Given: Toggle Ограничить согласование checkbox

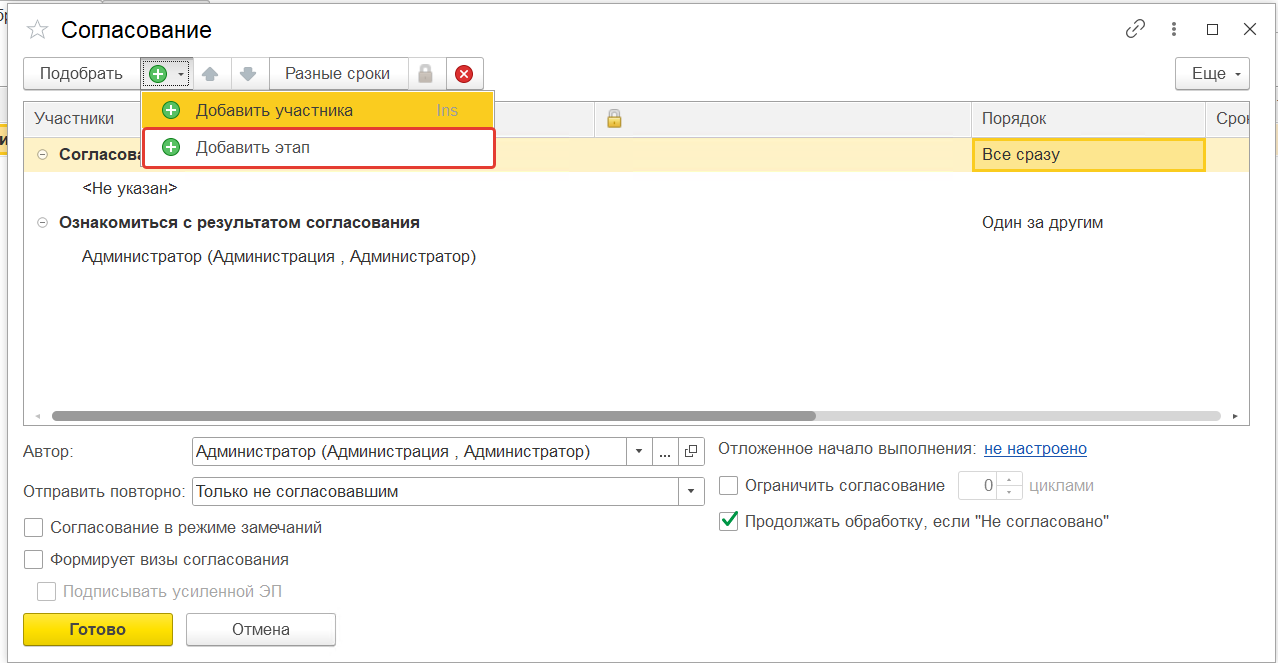Looking at the screenshot, I should [729, 486].
